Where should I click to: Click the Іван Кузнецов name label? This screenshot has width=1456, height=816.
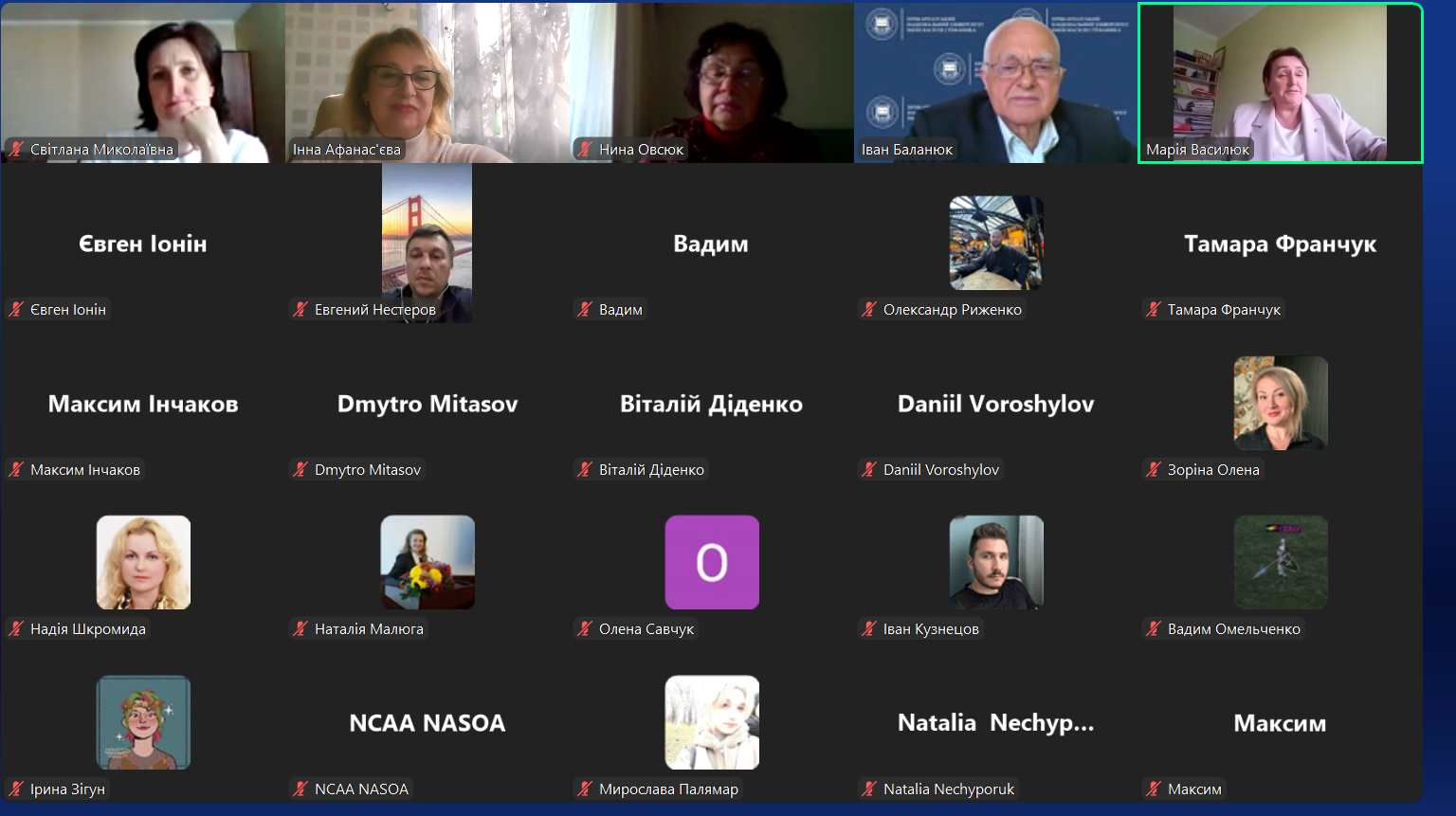[x=931, y=628]
